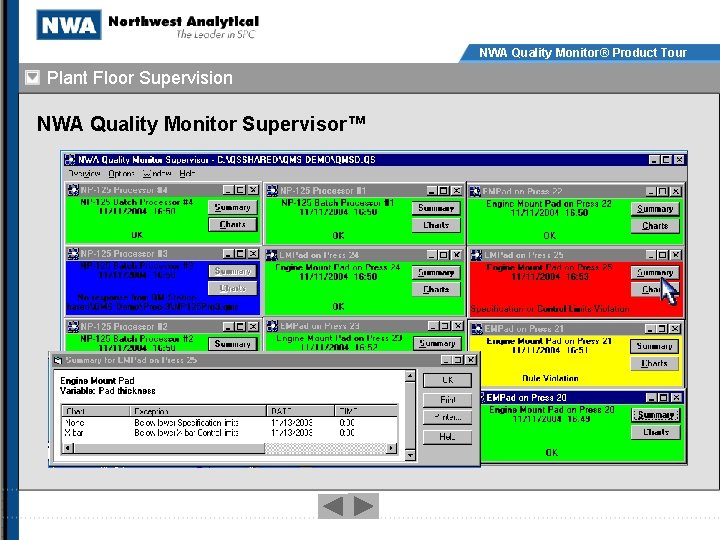The image size is (720, 540).
Task: Click the NP-125 Processor #4 window icon
Action: 73,190
